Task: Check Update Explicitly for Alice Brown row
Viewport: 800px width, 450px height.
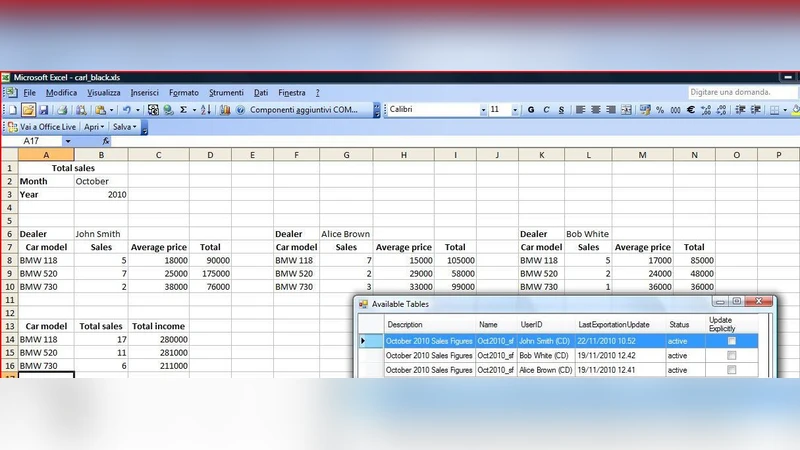Action: (731, 370)
